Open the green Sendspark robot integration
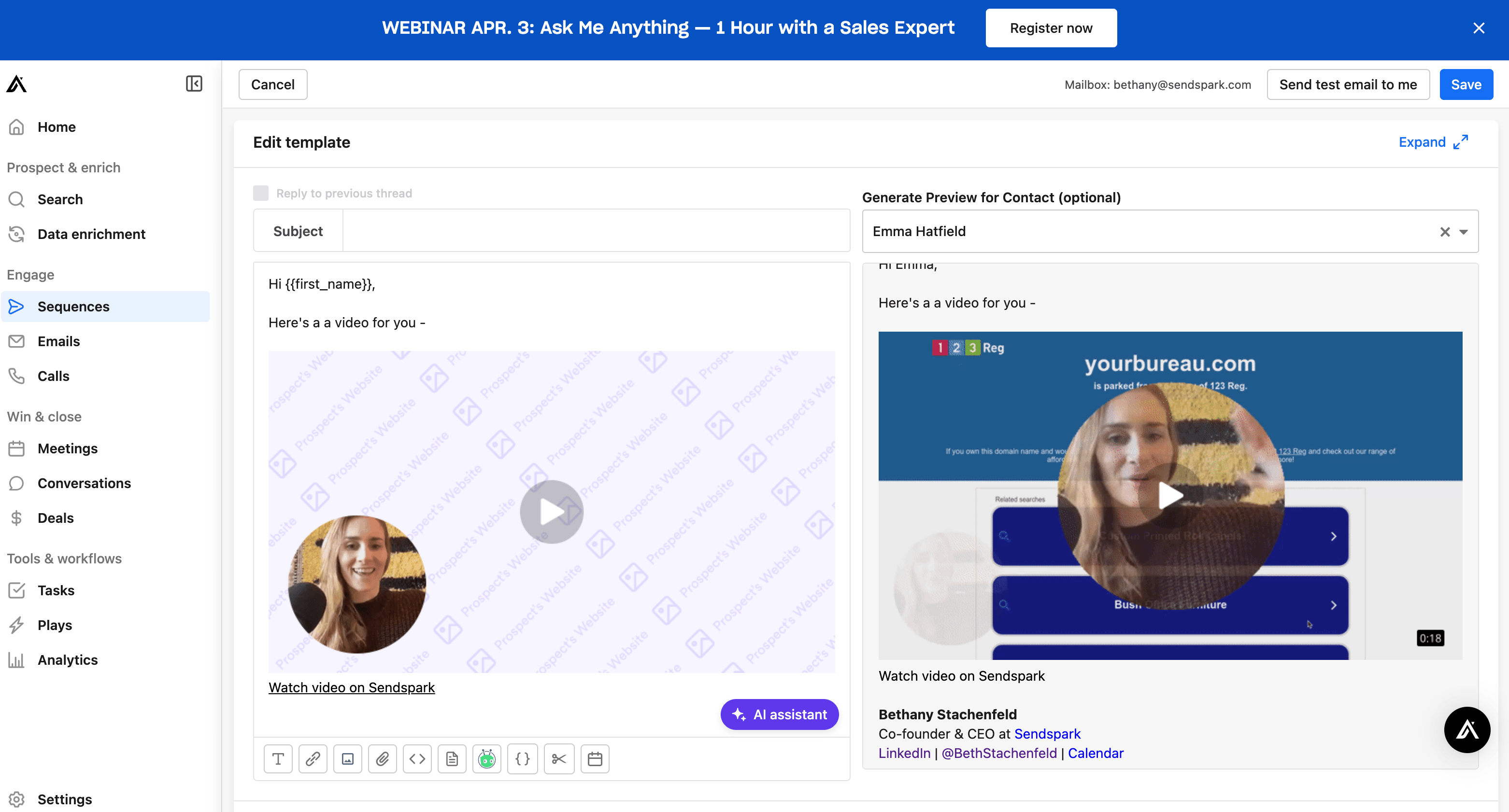The height and width of the screenshot is (812, 1509). (487, 759)
